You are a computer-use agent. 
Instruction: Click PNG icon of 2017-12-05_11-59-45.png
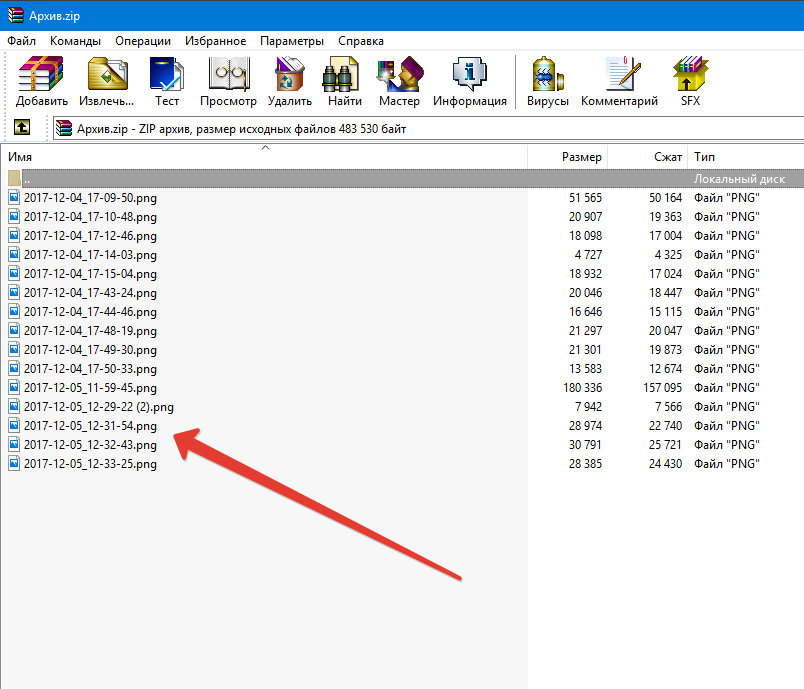[14, 388]
